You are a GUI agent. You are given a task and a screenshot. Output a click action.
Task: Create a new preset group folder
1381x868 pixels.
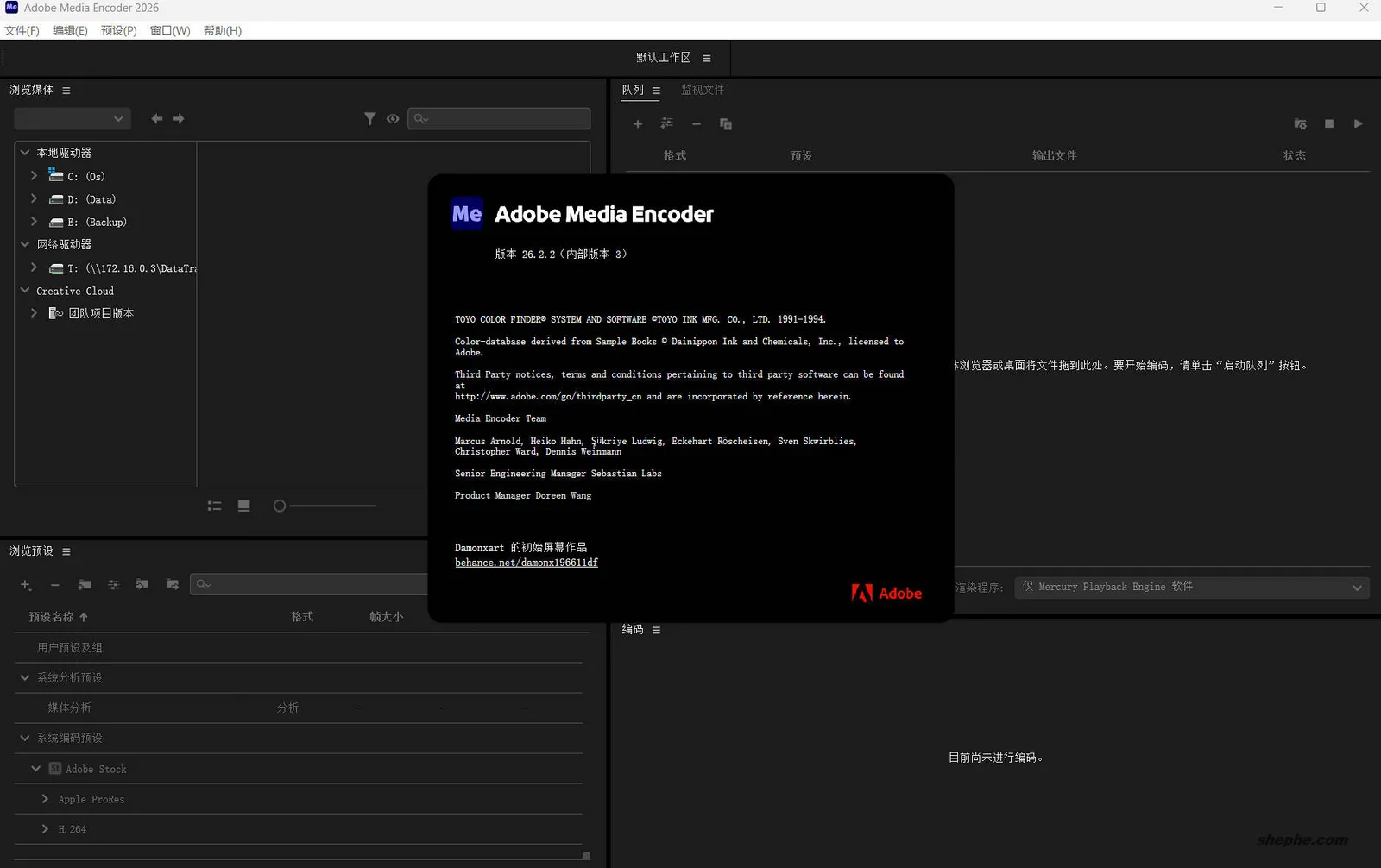point(85,585)
